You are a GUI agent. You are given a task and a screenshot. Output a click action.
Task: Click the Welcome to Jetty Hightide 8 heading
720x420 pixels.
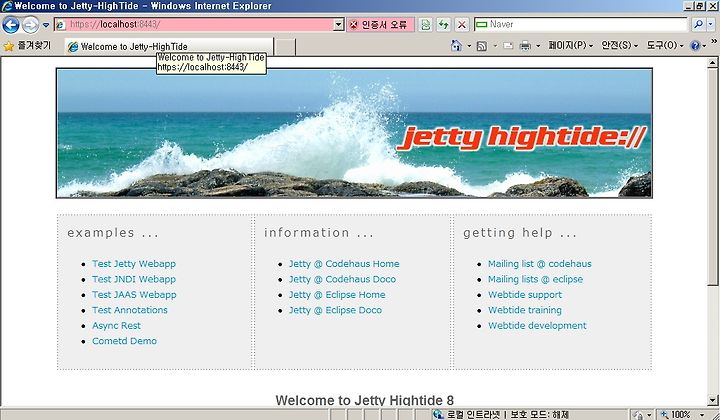[365, 400]
